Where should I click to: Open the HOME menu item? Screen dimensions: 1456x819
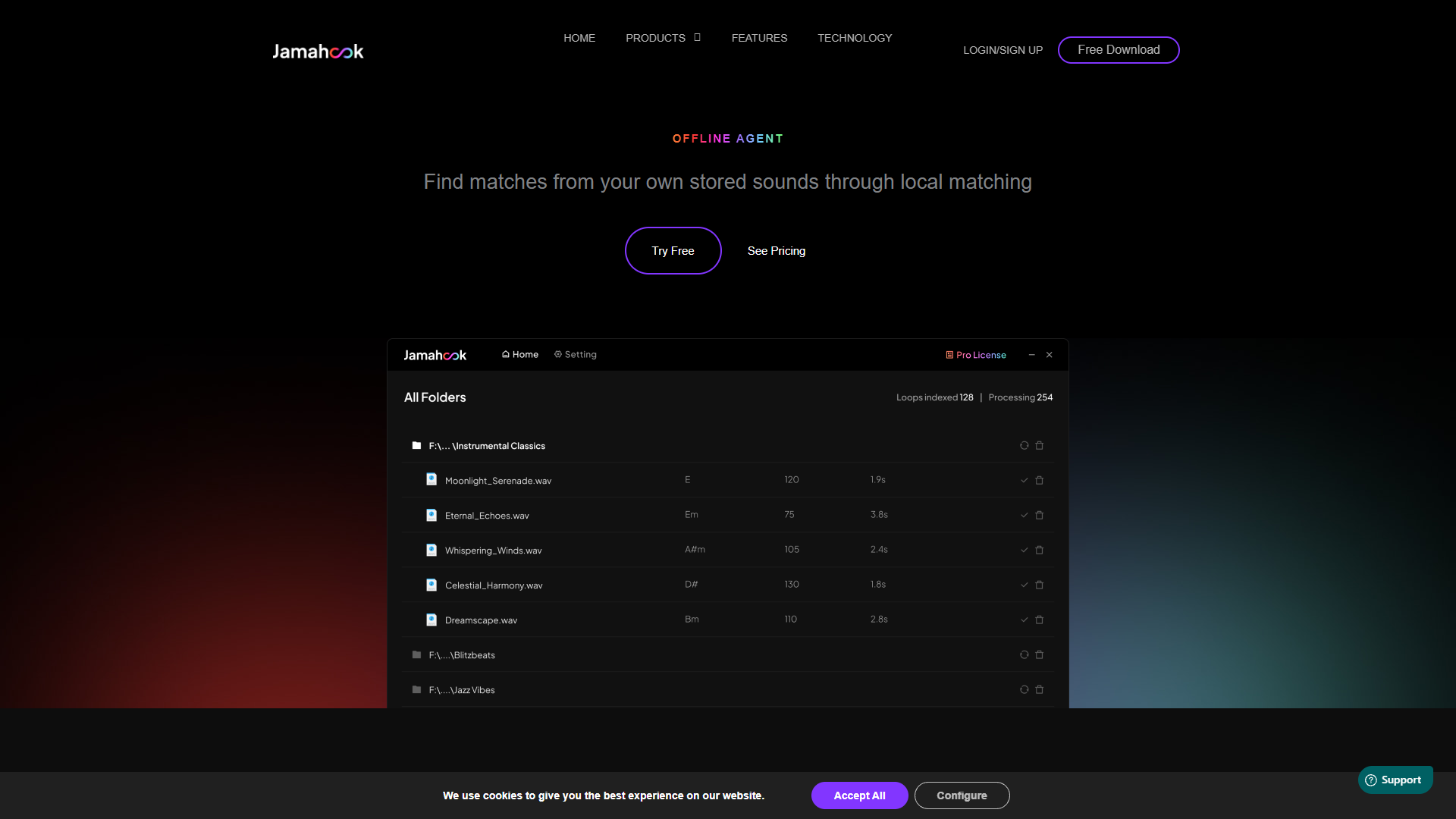pos(579,38)
